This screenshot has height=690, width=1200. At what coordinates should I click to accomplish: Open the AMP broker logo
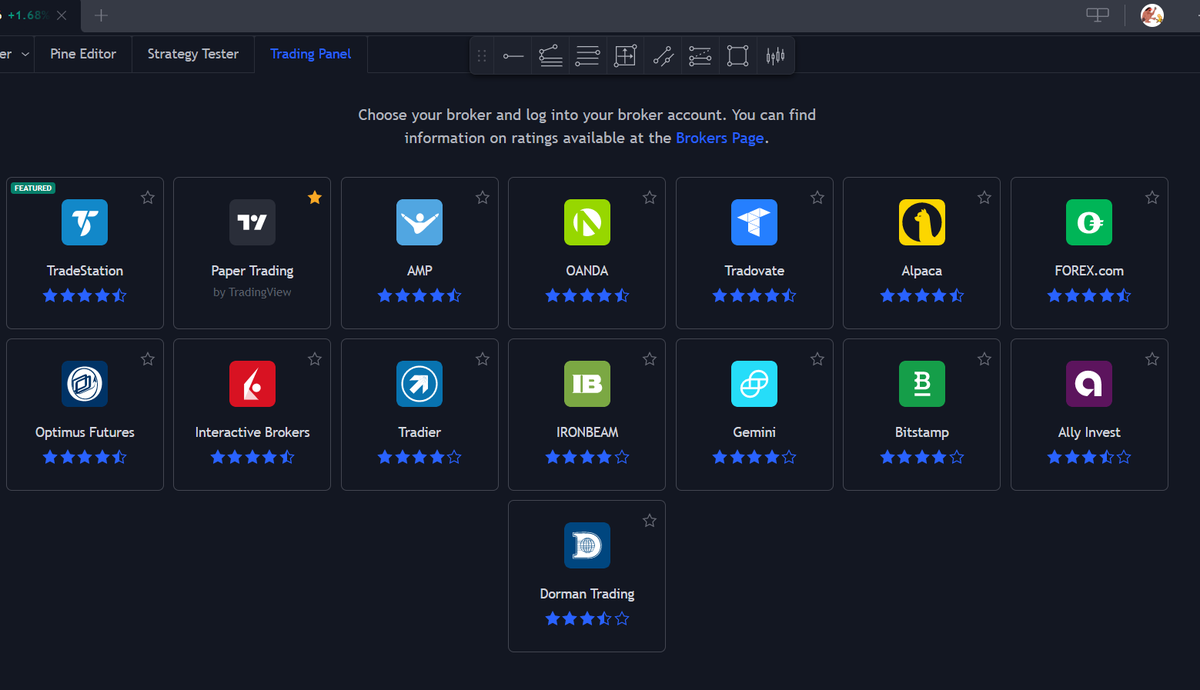(x=419, y=222)
